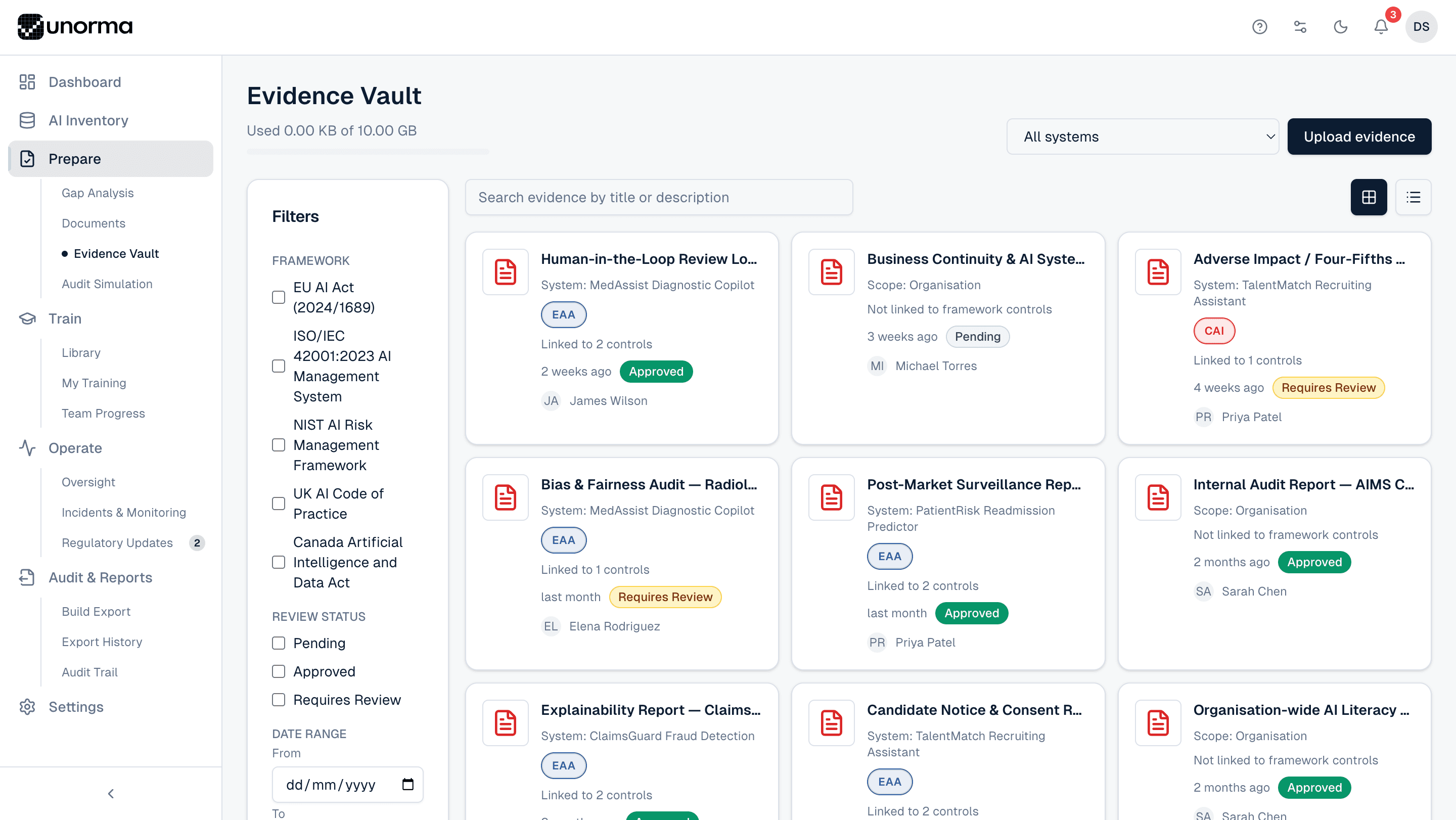Screen dimensions: 1456x820
Task: Click the Operate activity pulse icon
Action: coord(27,448)
